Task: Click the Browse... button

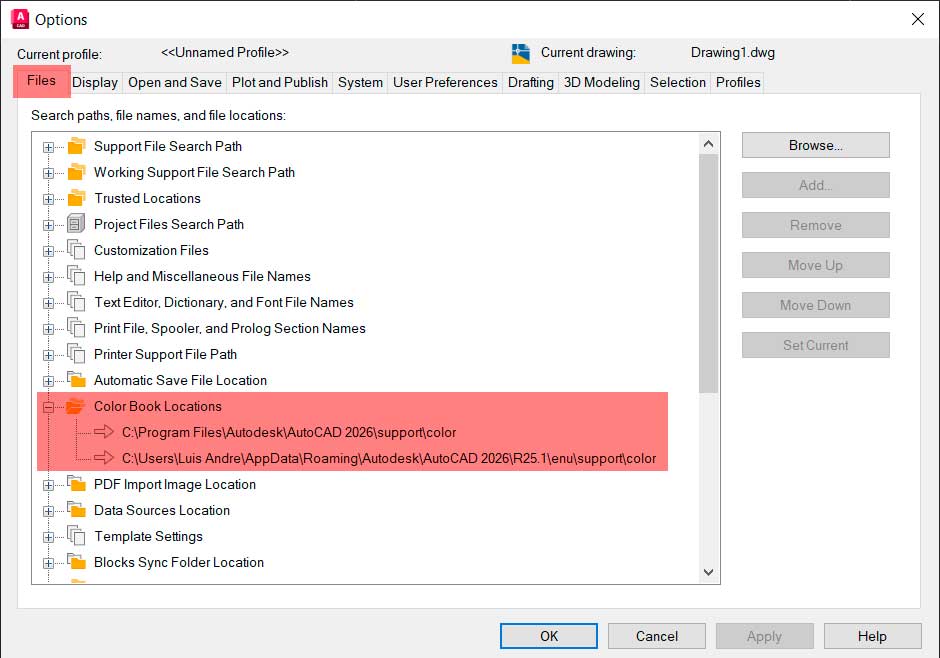Action: click(x=815, y=145)
